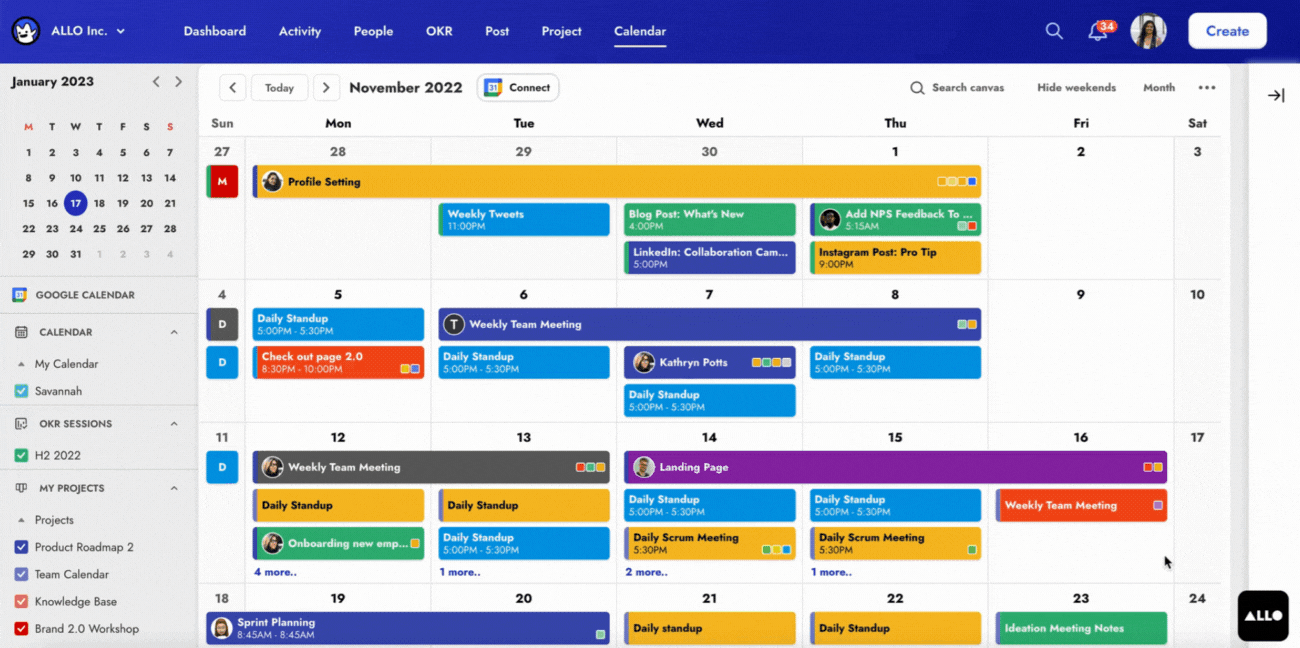Collapse the OKR Sessions section
This screenshot has width=1300, height=648.
(174, 424)
